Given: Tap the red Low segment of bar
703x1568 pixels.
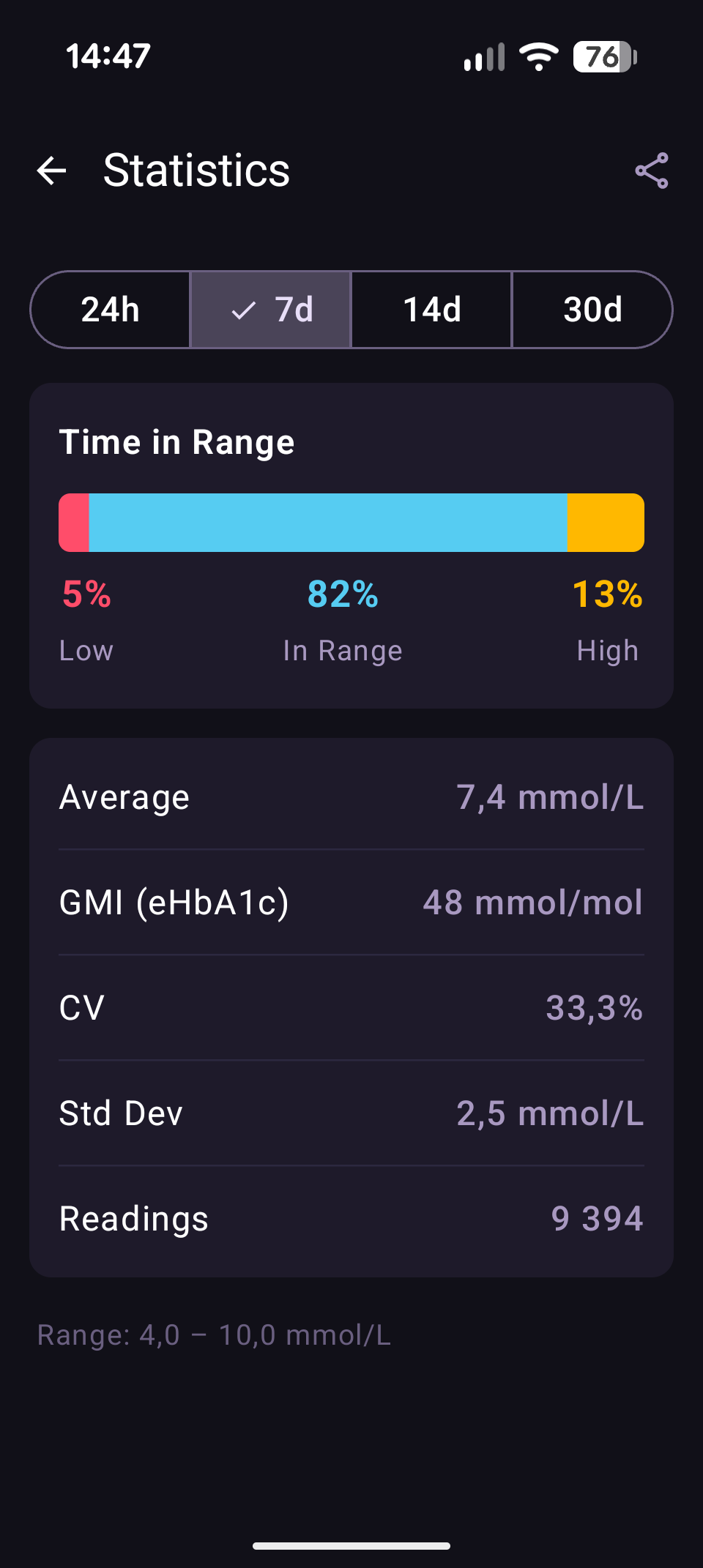Looking at the screenshot, I should [74, 523].
